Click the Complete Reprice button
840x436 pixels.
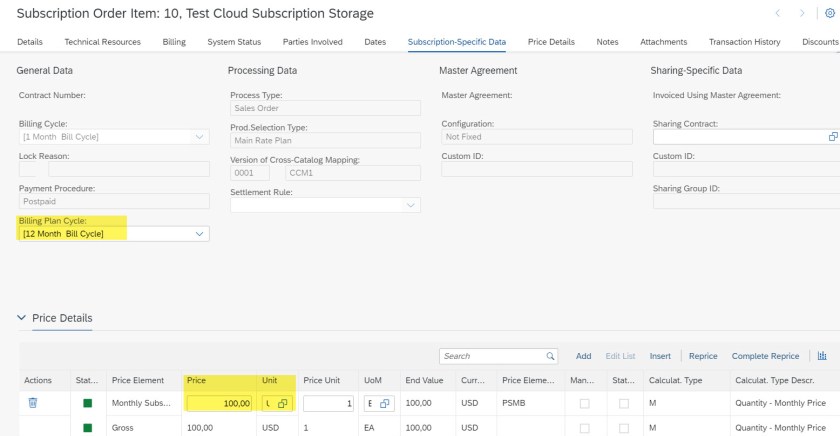click(x=765, y=355)
